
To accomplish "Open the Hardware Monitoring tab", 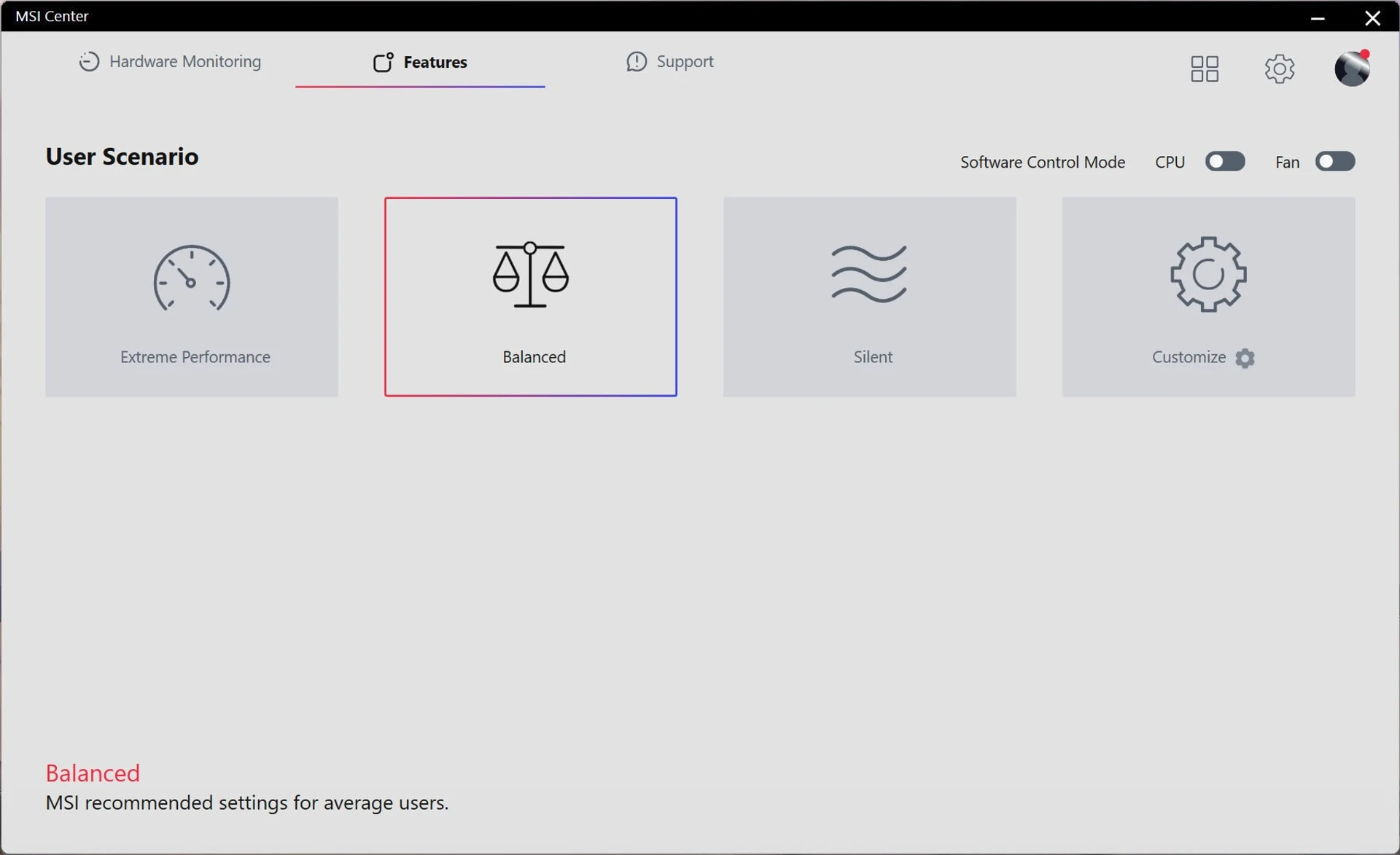I will click(170, 61).
